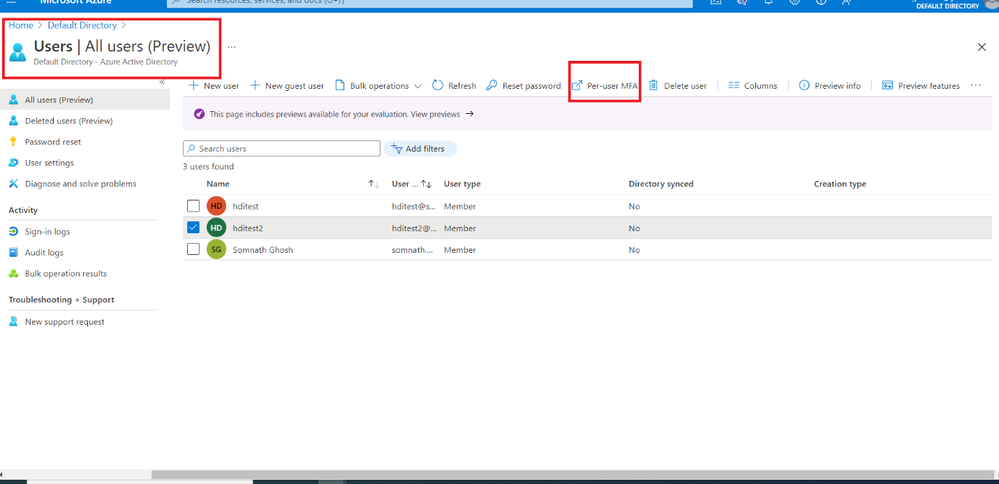
Task: Click the SG avatar of Somnath Ghosh
Action: point(217,249)
